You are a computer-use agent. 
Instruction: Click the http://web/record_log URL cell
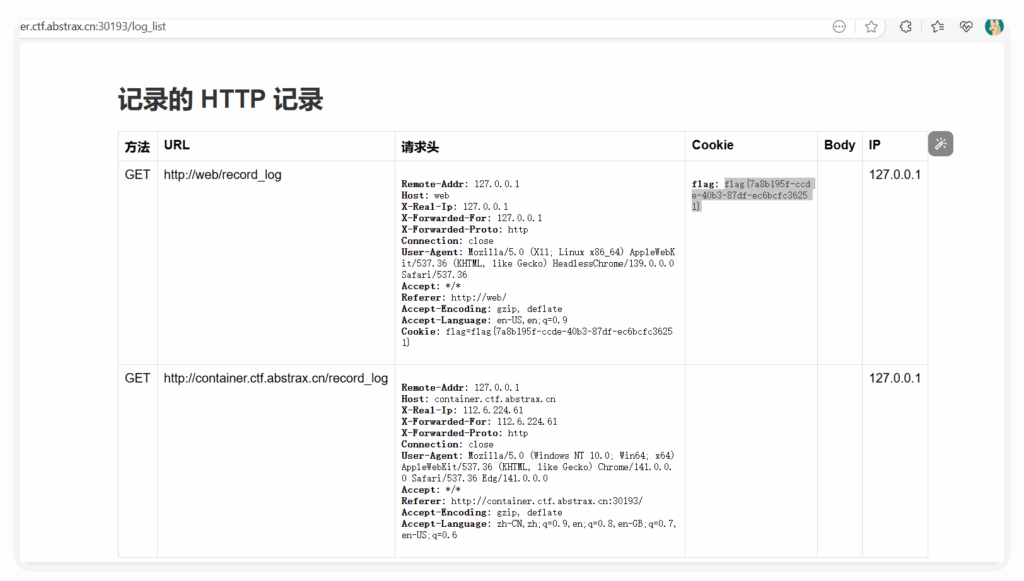pyautogui.click(x=222, y=175)
